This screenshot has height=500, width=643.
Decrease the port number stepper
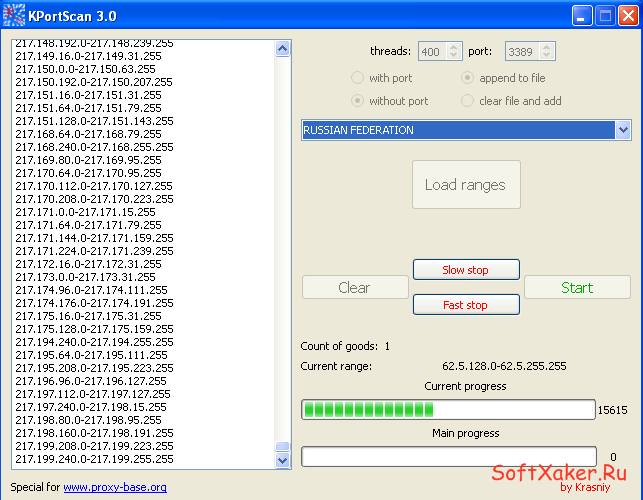pos(546,55)
